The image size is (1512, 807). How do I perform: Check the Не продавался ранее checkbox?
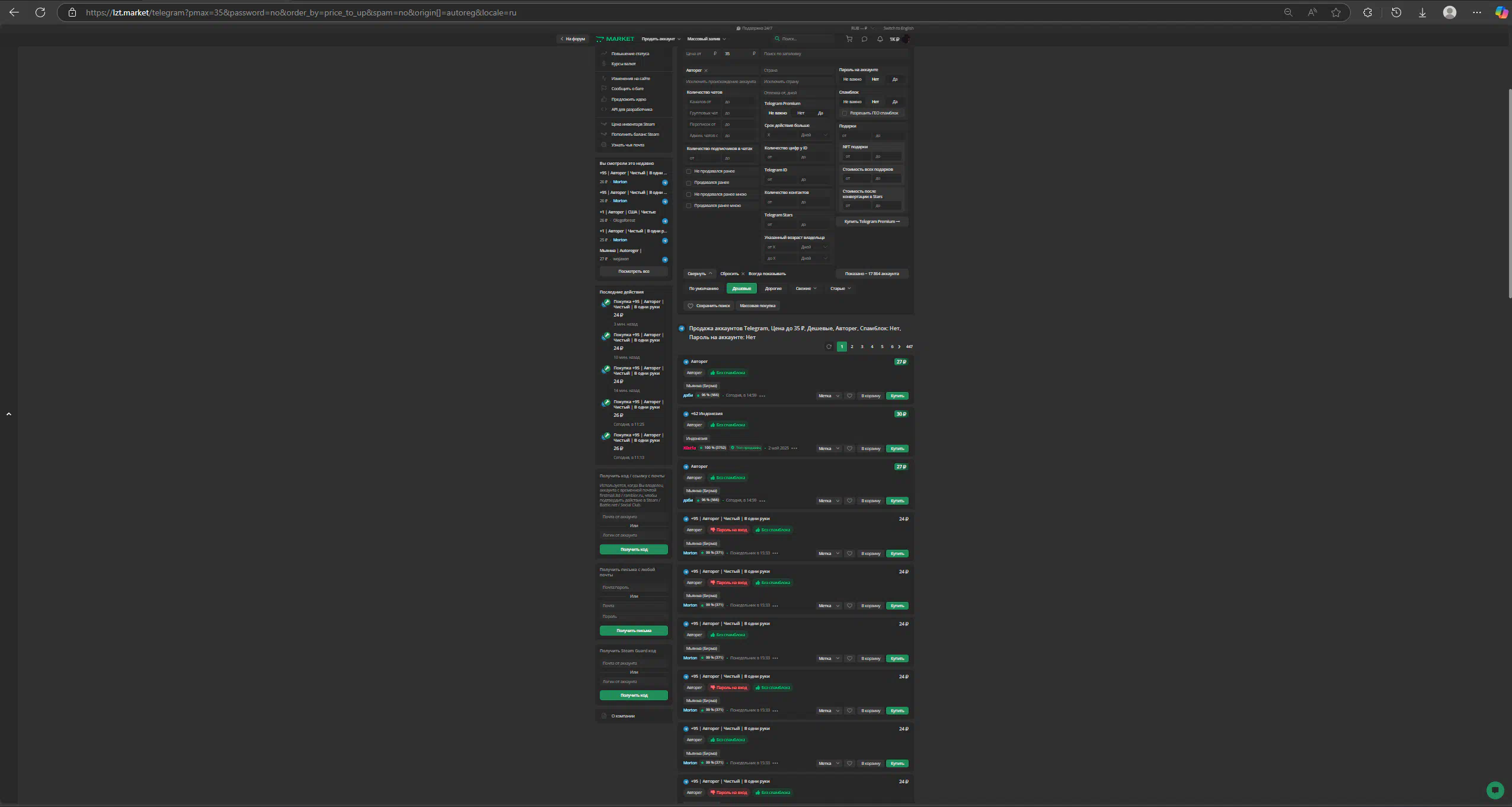(x=689, y=171)
